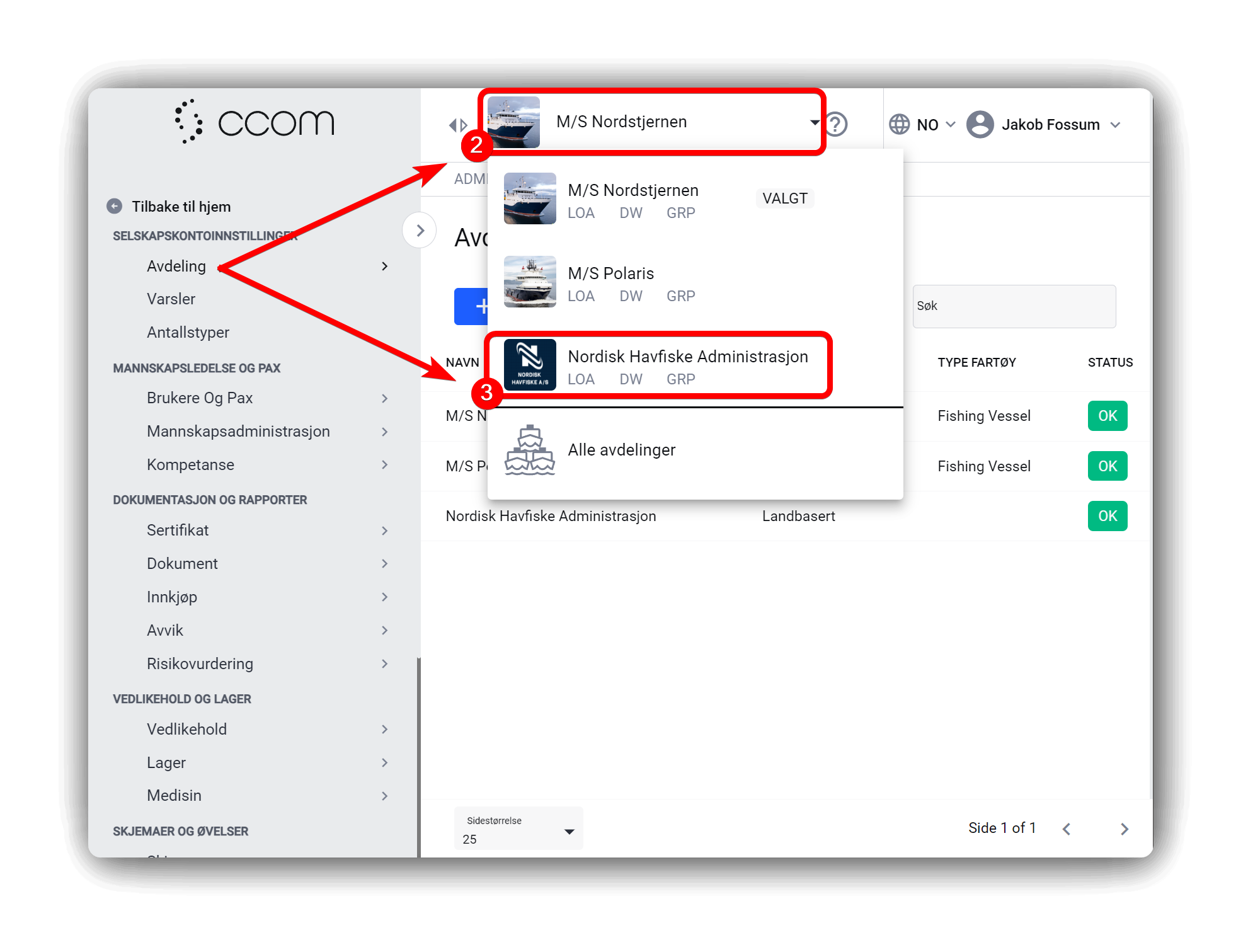Click the M/S Nordstjernen thumbnail in dropdown list
The width and height of the screenshot is (1248, 952).
[x=530, y=198]
